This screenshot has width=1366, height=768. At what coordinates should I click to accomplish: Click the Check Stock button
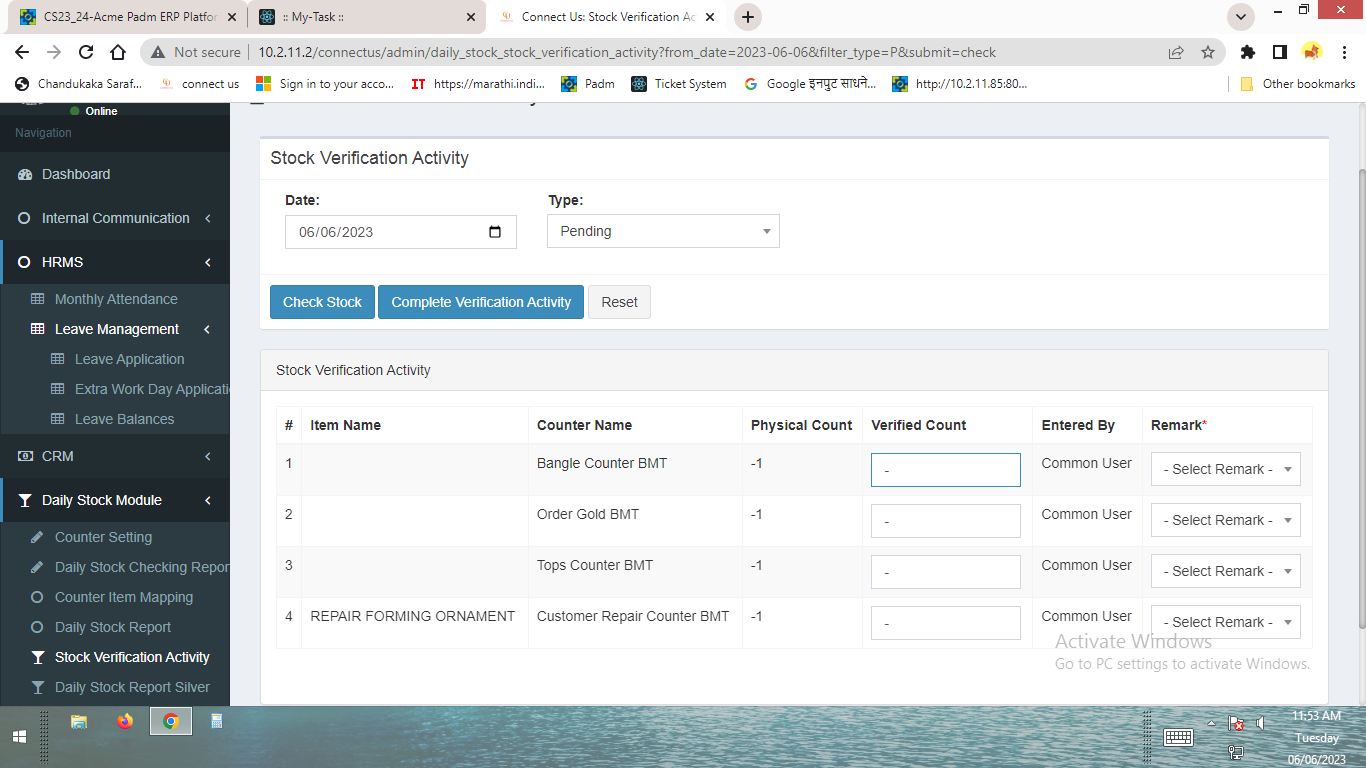[322, 302]
